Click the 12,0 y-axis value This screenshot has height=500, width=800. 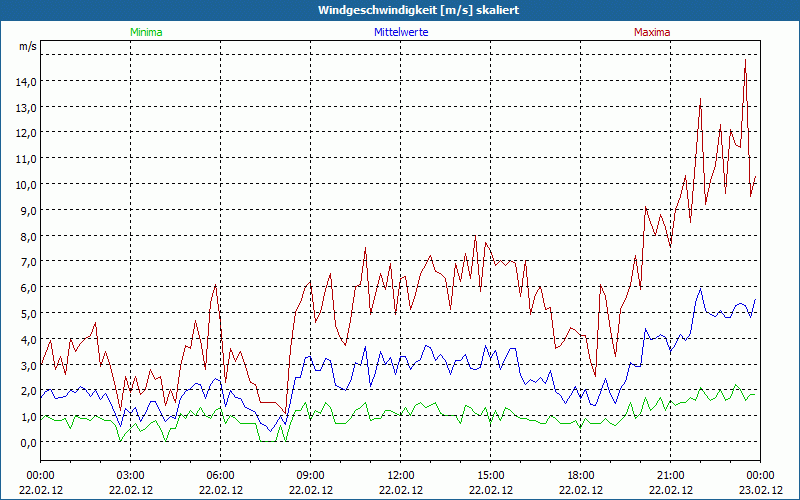(27, 133)
